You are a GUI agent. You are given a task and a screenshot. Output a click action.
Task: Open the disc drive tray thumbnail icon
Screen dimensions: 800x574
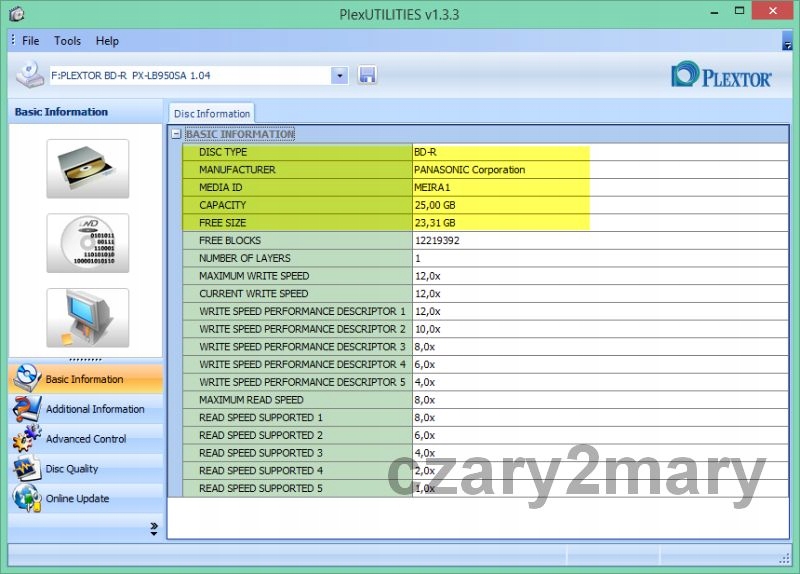click(x=87, y=168)
